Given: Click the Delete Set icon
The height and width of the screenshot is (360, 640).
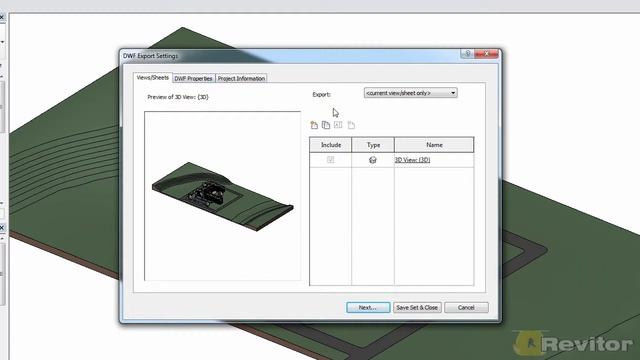Looking at the screenshot, I should pos(351,125).
